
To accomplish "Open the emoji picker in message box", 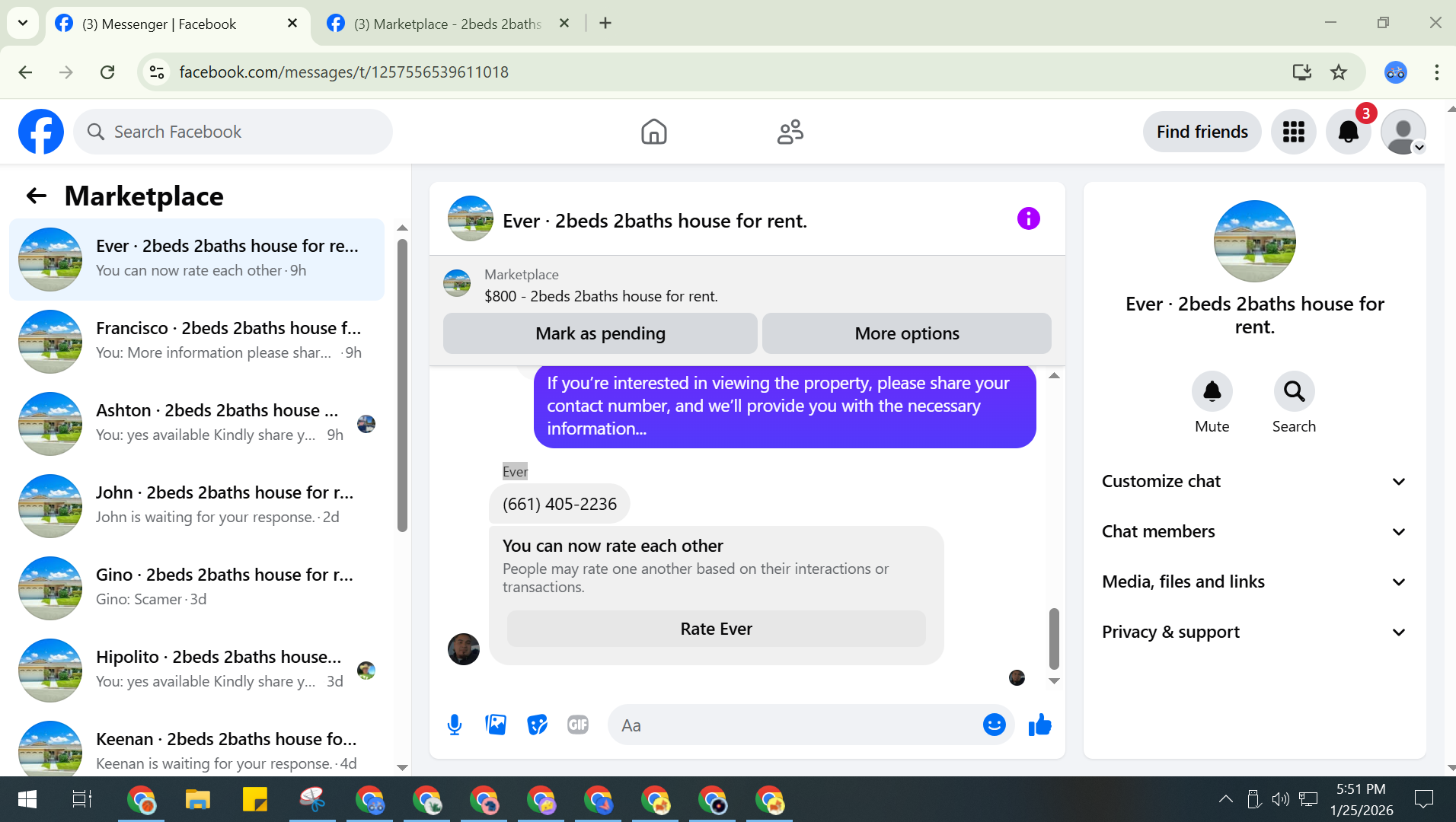I will tap(994, 725).
